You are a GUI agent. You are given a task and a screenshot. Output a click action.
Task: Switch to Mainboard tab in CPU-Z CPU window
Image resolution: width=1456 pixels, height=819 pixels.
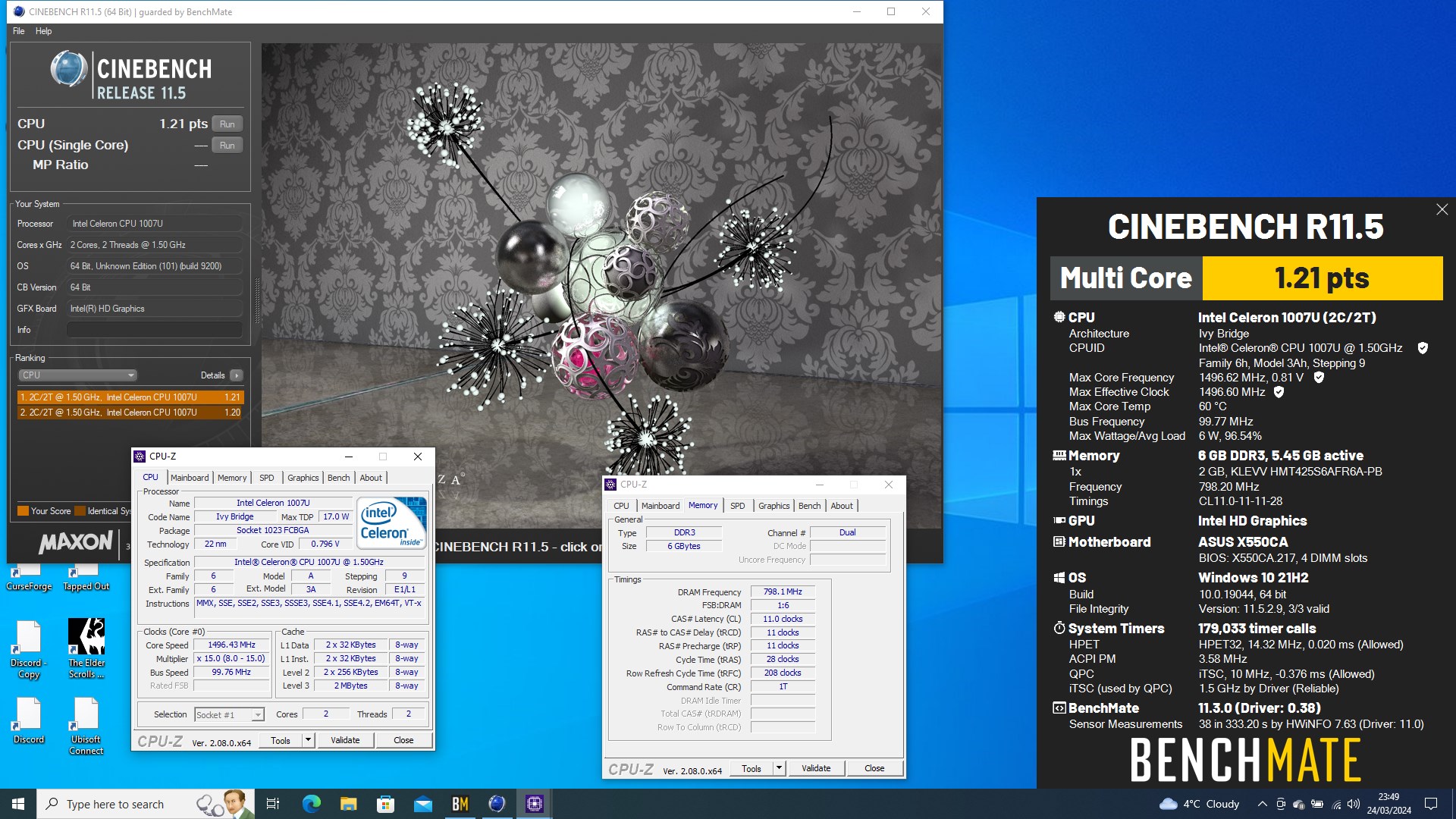tap(190, 478)
